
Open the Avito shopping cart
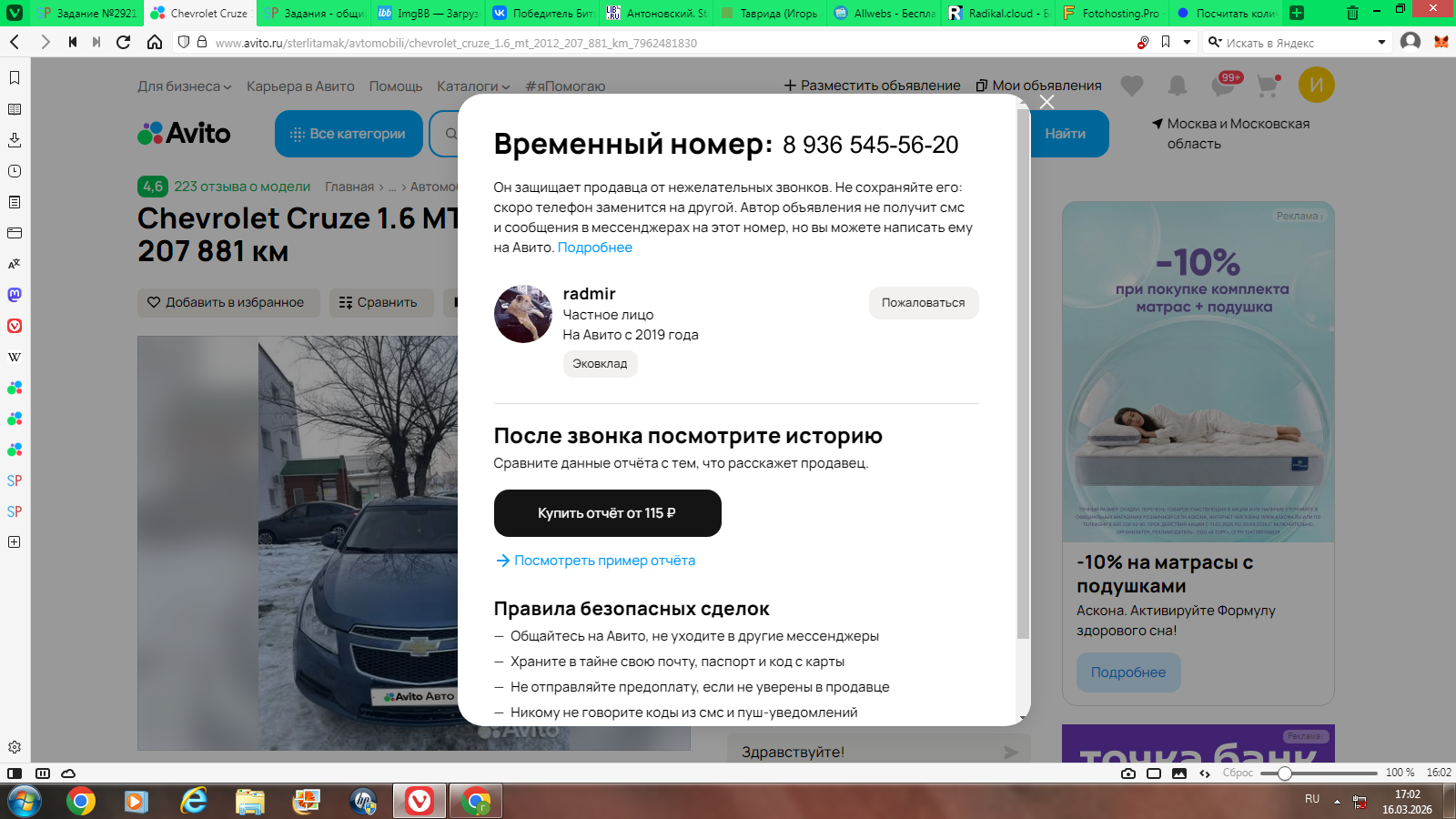tap(1268, 86)
